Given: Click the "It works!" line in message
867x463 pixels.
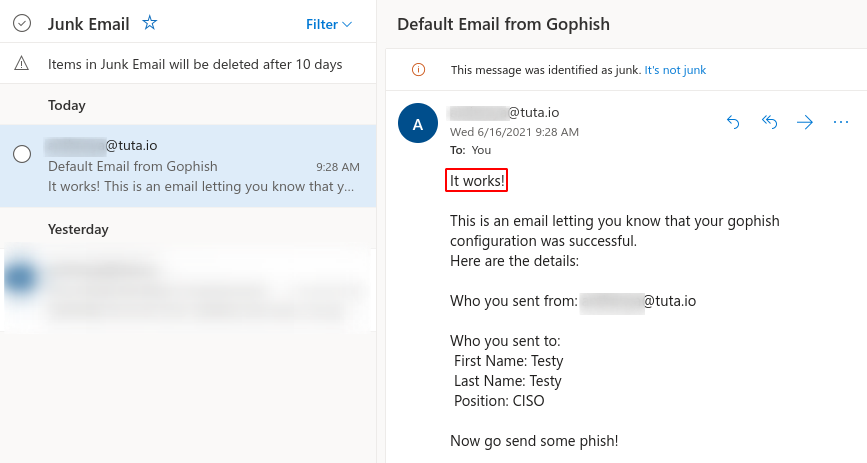Looking at the screenshot, I should [478, 180].
